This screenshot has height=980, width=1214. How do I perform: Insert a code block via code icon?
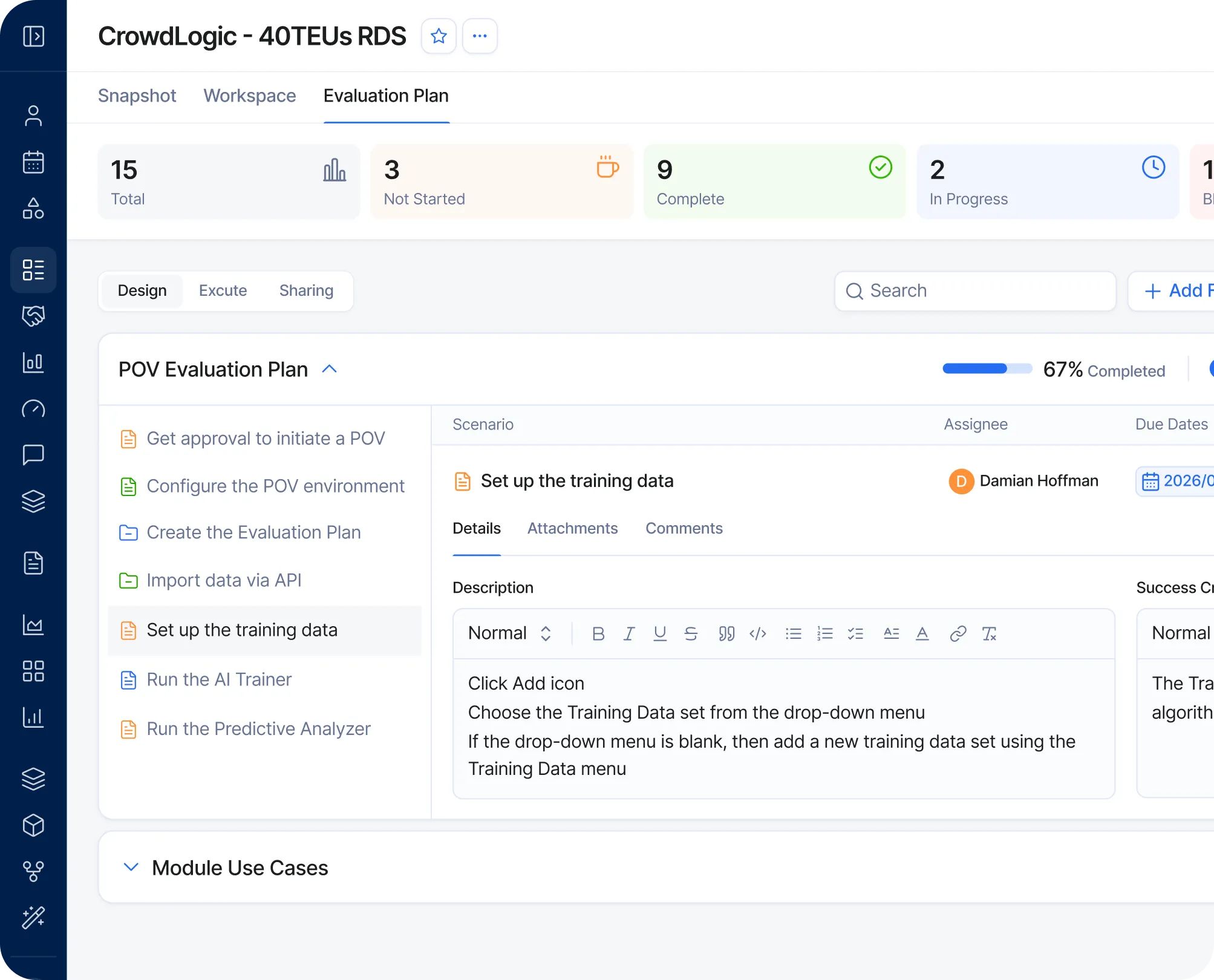coord(758,633)
